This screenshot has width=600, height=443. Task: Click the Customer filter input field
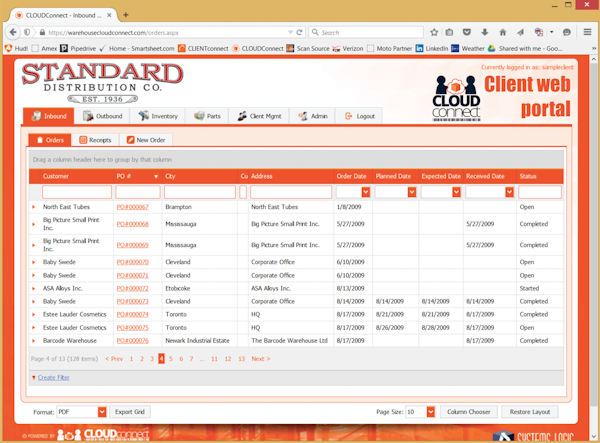pyautogui.click(x=77, y=192)
